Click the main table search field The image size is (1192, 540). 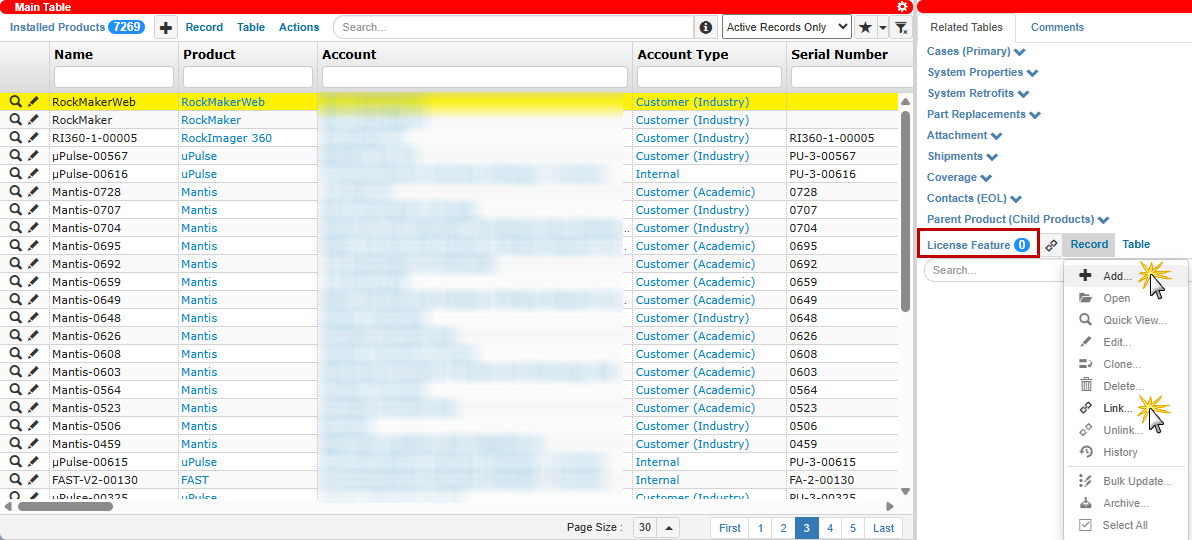(514, 27)
